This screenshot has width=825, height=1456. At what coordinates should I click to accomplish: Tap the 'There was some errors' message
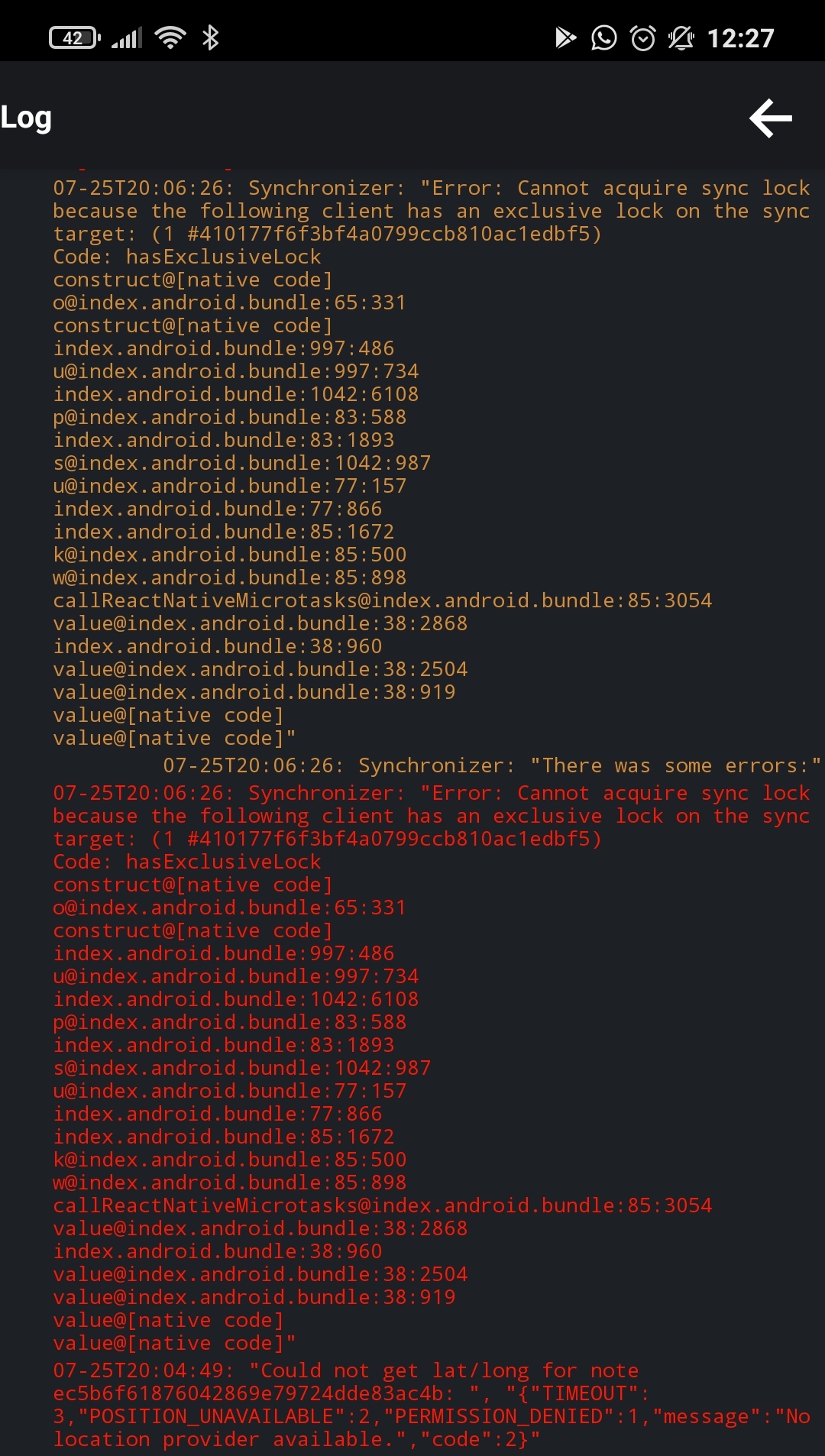click(493, 765)
